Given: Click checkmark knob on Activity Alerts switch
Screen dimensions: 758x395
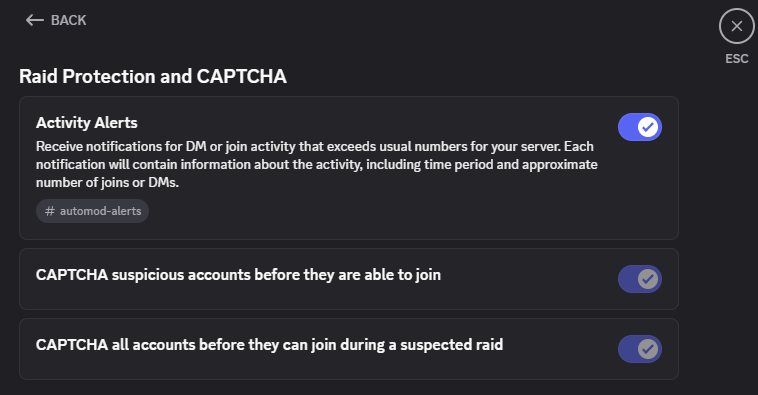Looking at the screenshot, I should click(648, 127).
